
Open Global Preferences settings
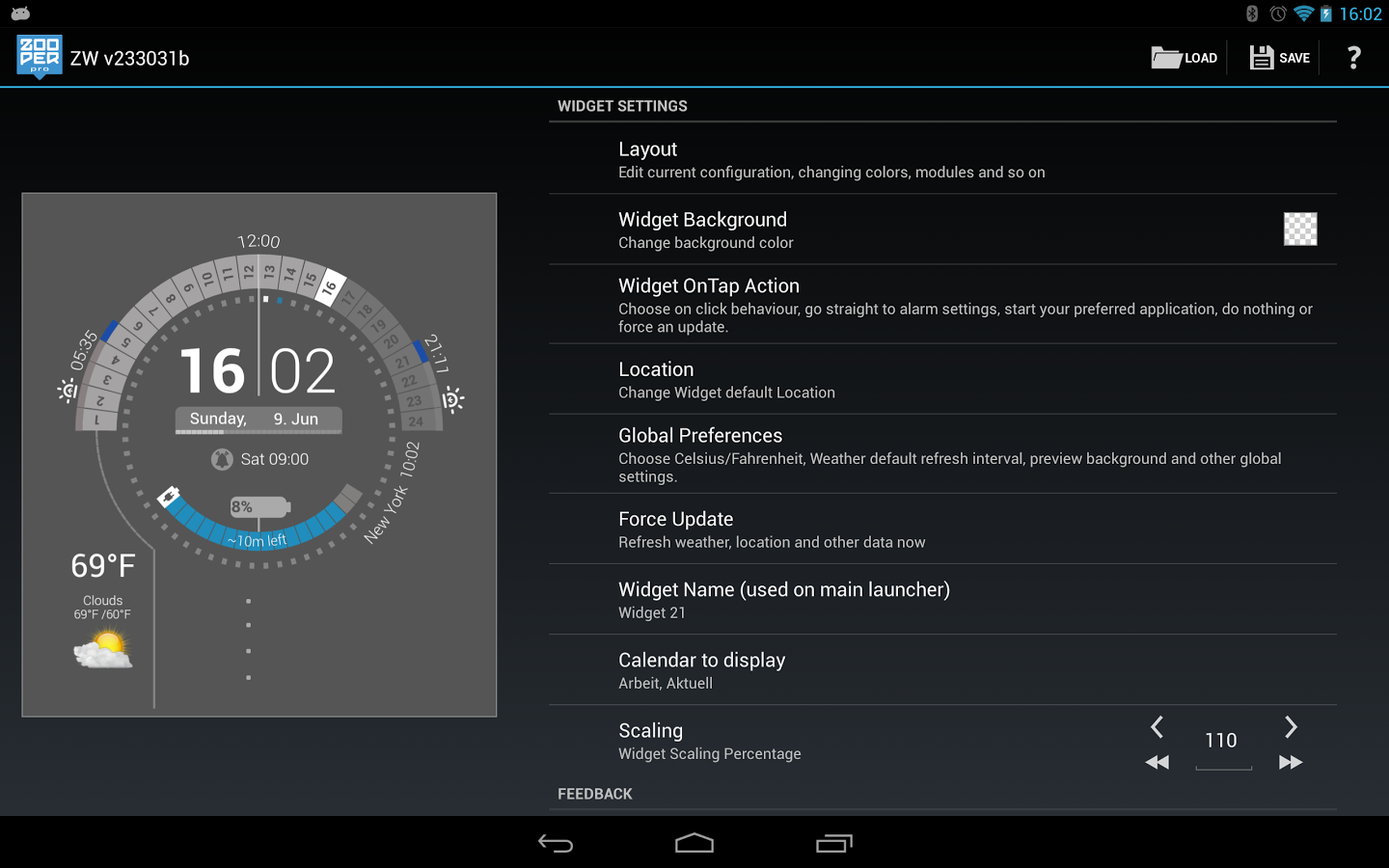click(868, 453)
